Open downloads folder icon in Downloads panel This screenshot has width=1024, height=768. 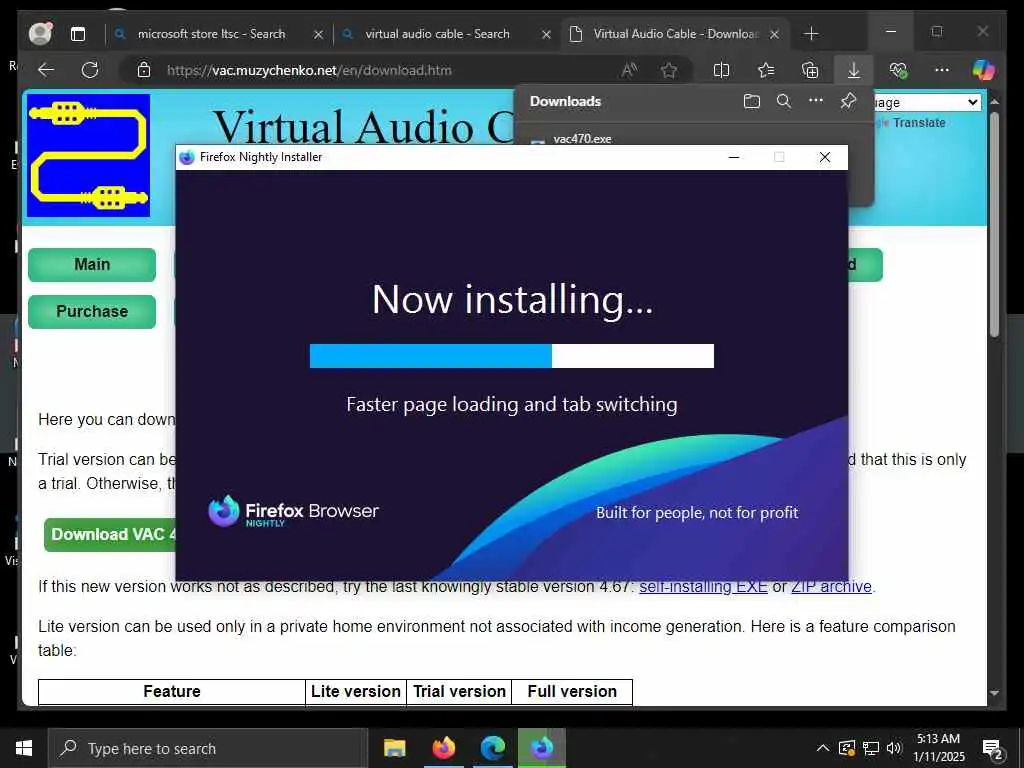[x=752, y=101]
